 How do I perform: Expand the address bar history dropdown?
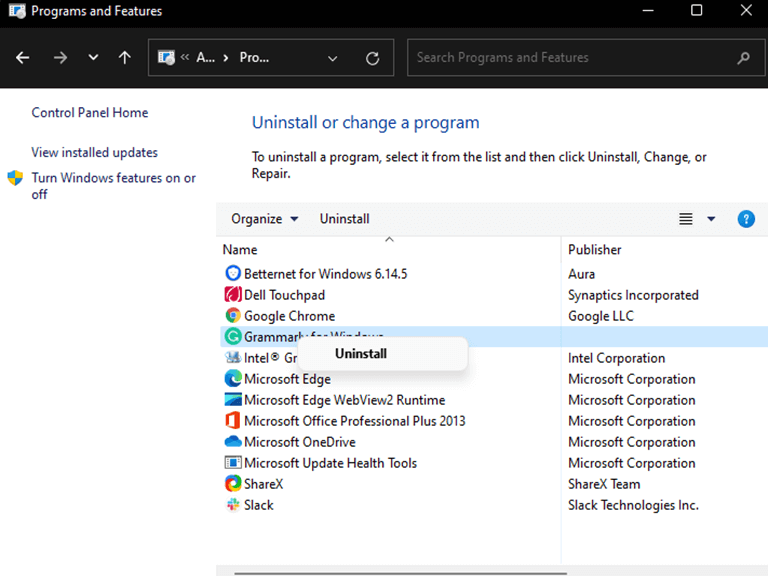point(333,58)
